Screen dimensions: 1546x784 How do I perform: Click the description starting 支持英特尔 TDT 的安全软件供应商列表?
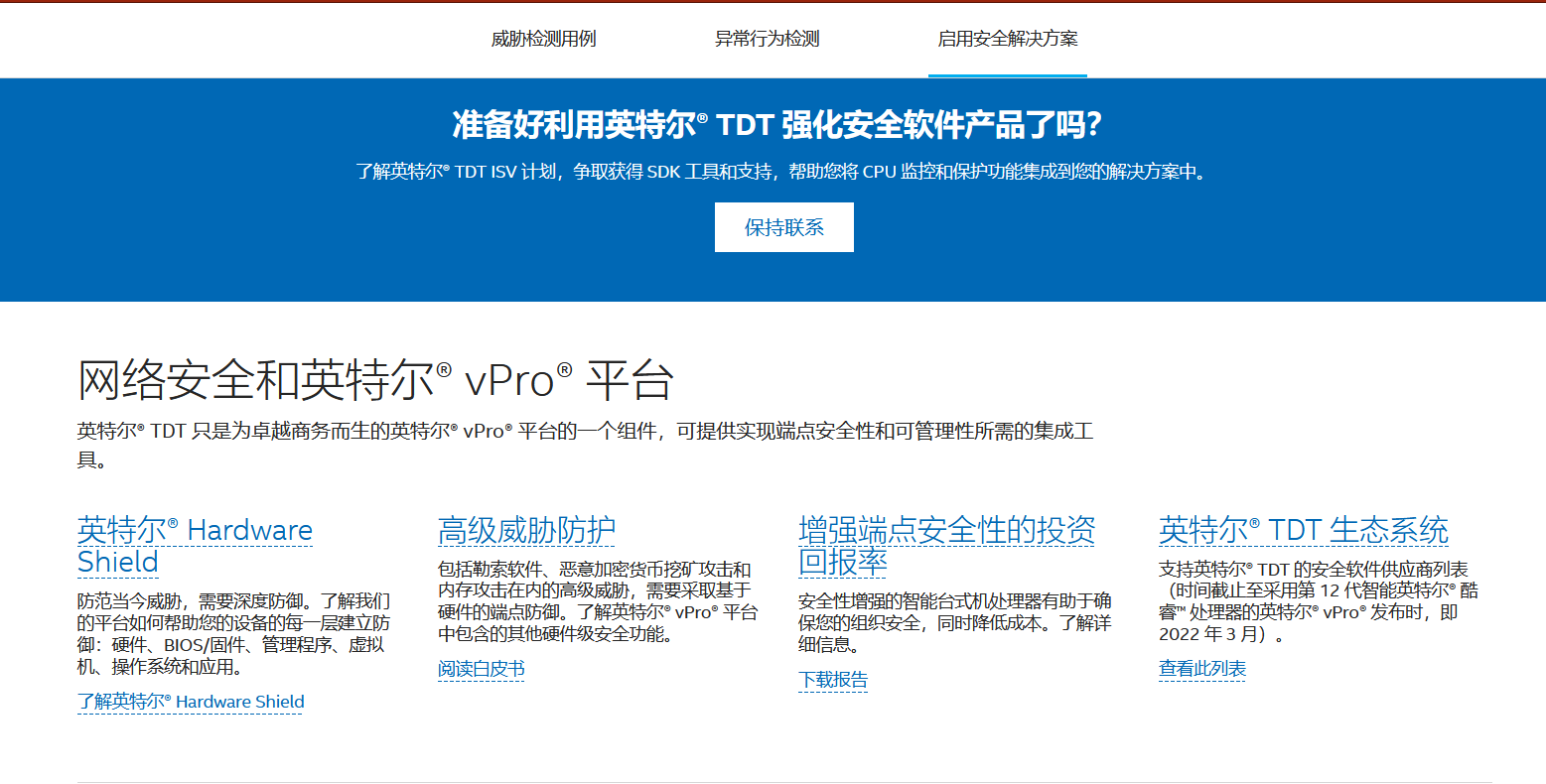pyautogui.click(x=1319, y=601)
